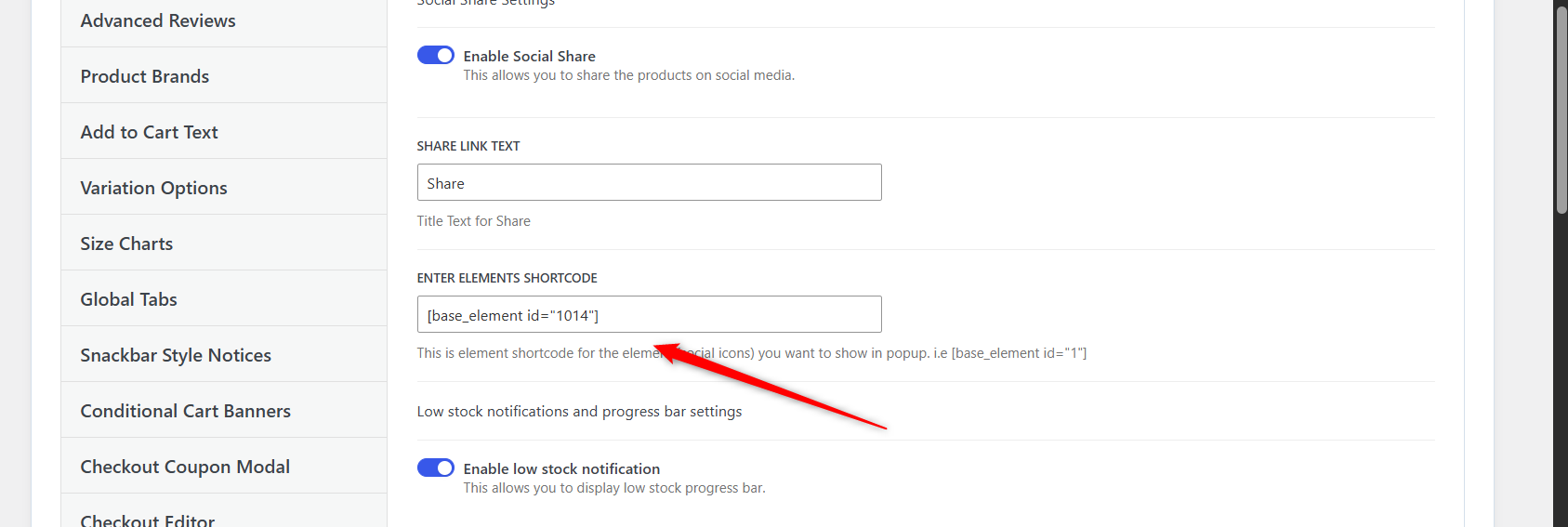
Task: Click the Share Link Text input field
Action: coord(649,182)
